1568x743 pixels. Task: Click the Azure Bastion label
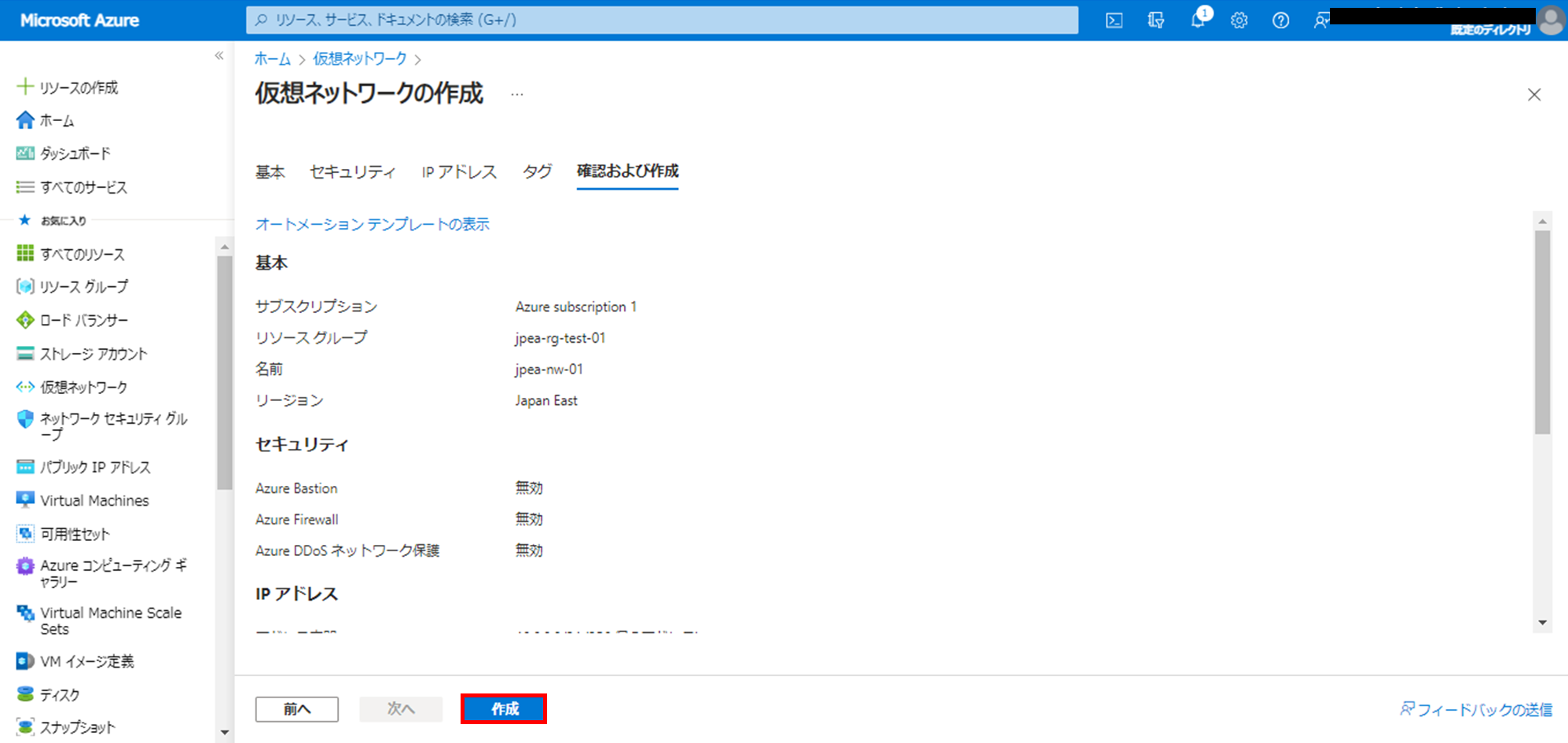click(x=296, y=488)
